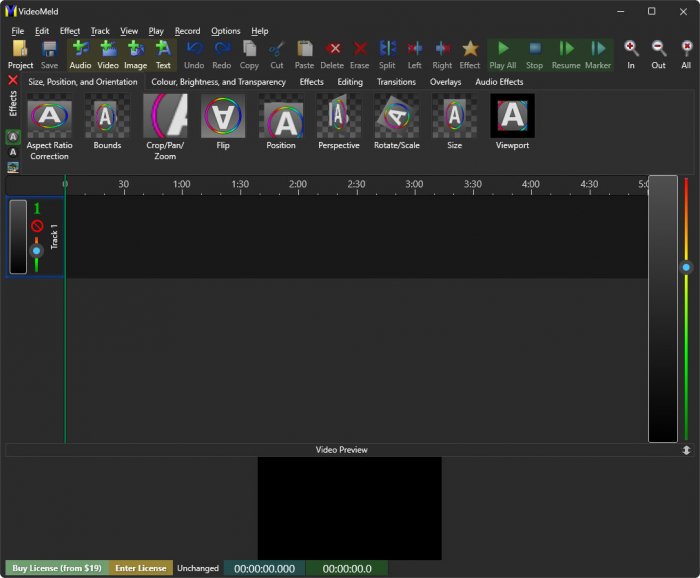Click the Flip effect thumbnail
The height and width of the screenshot is (578, 700).
coord(223,122)
